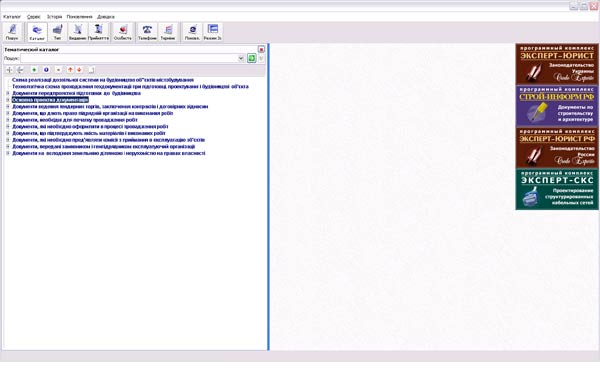
Task: Click the blue info icon in catalog toolbar
Action: (x=46, y=70)
